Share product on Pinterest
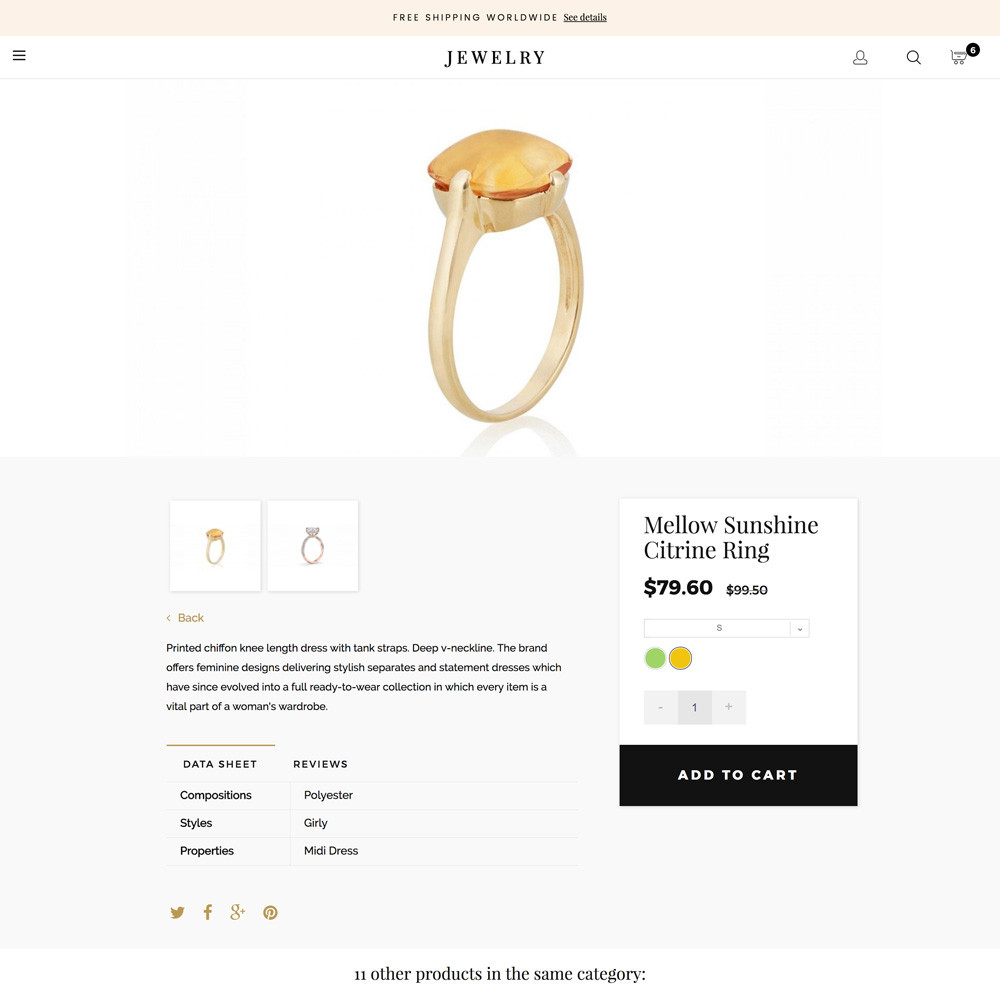Image resolution: width=1000 pixels, height=1000 pixels. point(270,913)
